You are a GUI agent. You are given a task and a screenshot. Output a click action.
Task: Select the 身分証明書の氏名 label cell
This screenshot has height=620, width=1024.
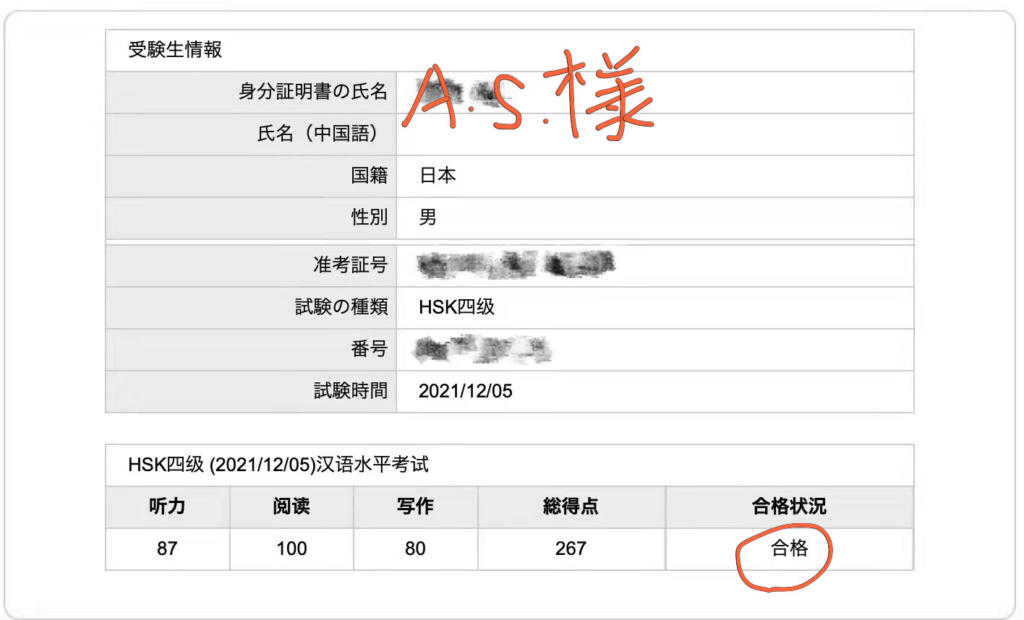click(312, 92)
